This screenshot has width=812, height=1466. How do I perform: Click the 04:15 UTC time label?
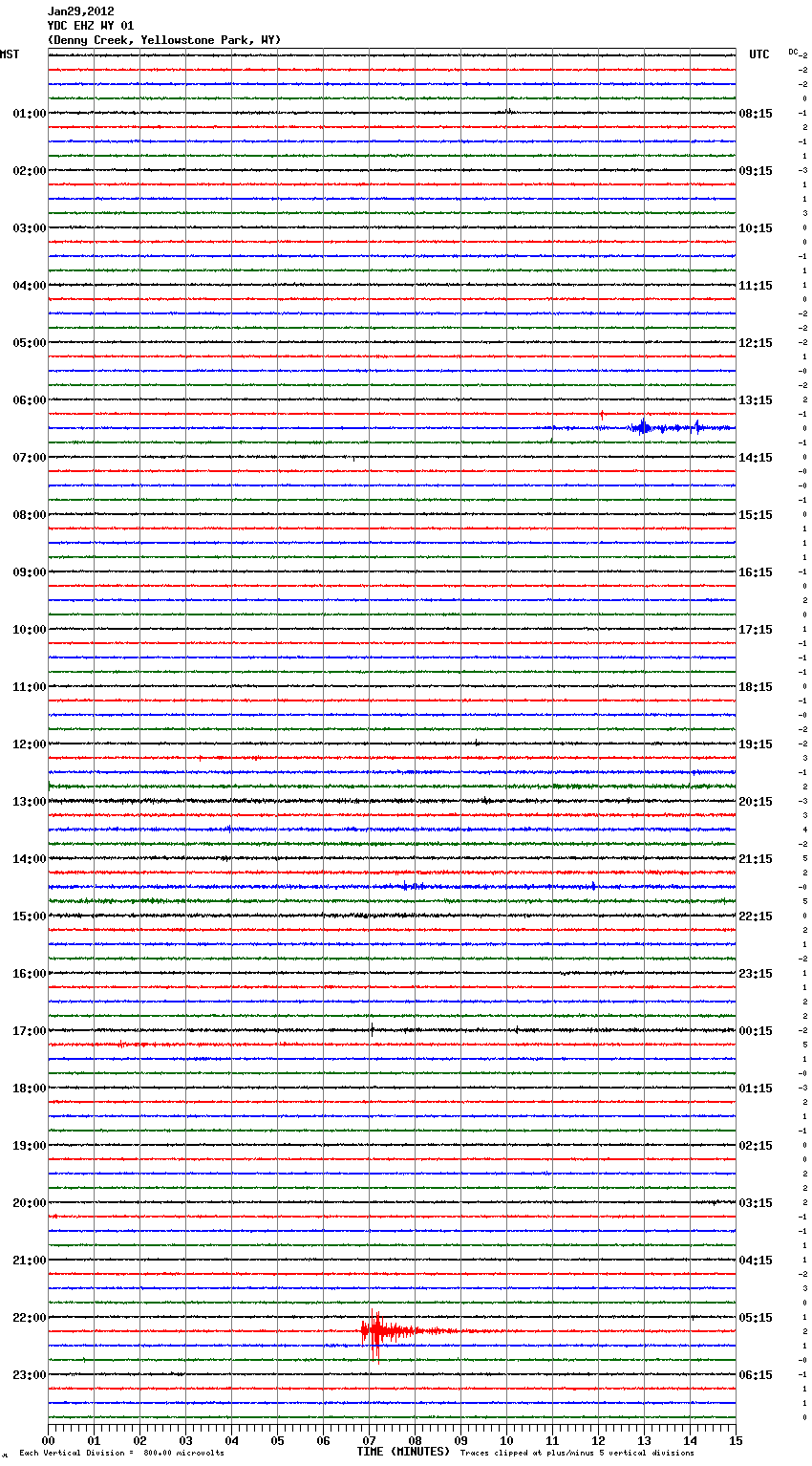click(x=756, y=1261)
